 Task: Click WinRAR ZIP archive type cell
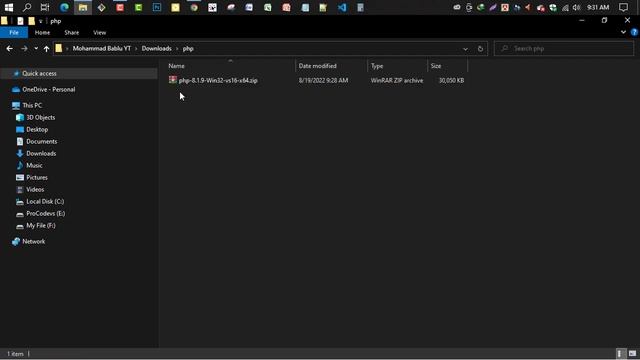[x=397, y=80]
